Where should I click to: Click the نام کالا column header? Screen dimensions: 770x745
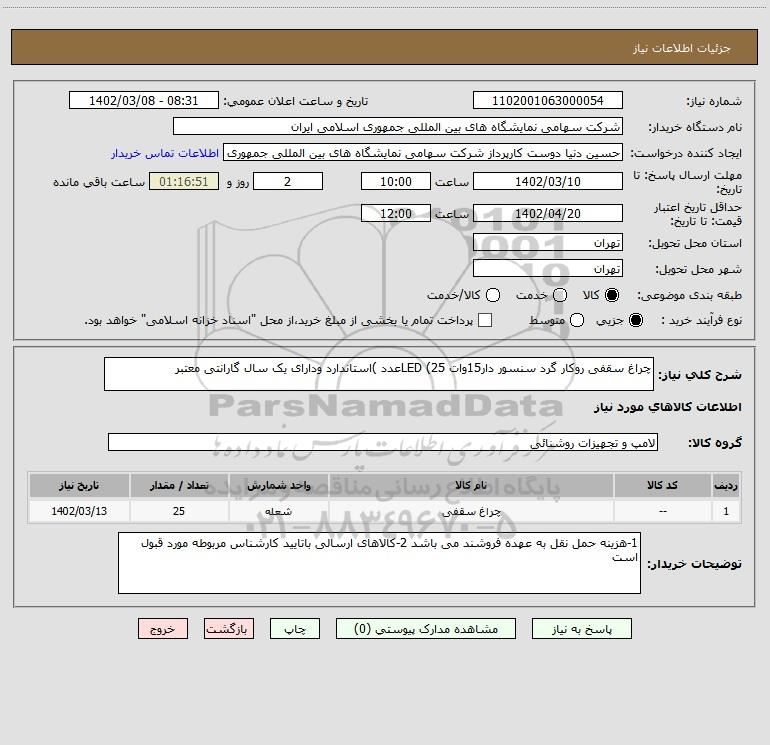(x=470, y=485)
